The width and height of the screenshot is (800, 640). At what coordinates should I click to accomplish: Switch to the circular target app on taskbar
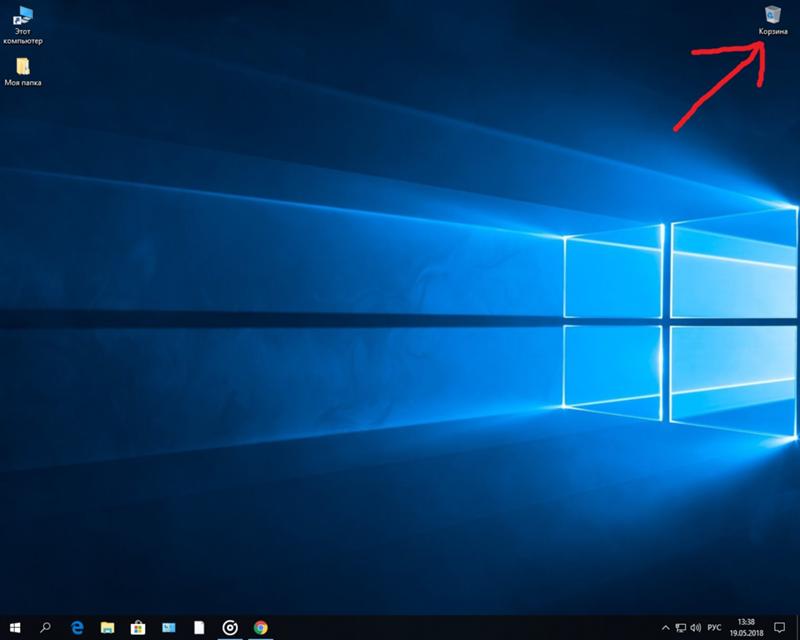pos(230,627)
